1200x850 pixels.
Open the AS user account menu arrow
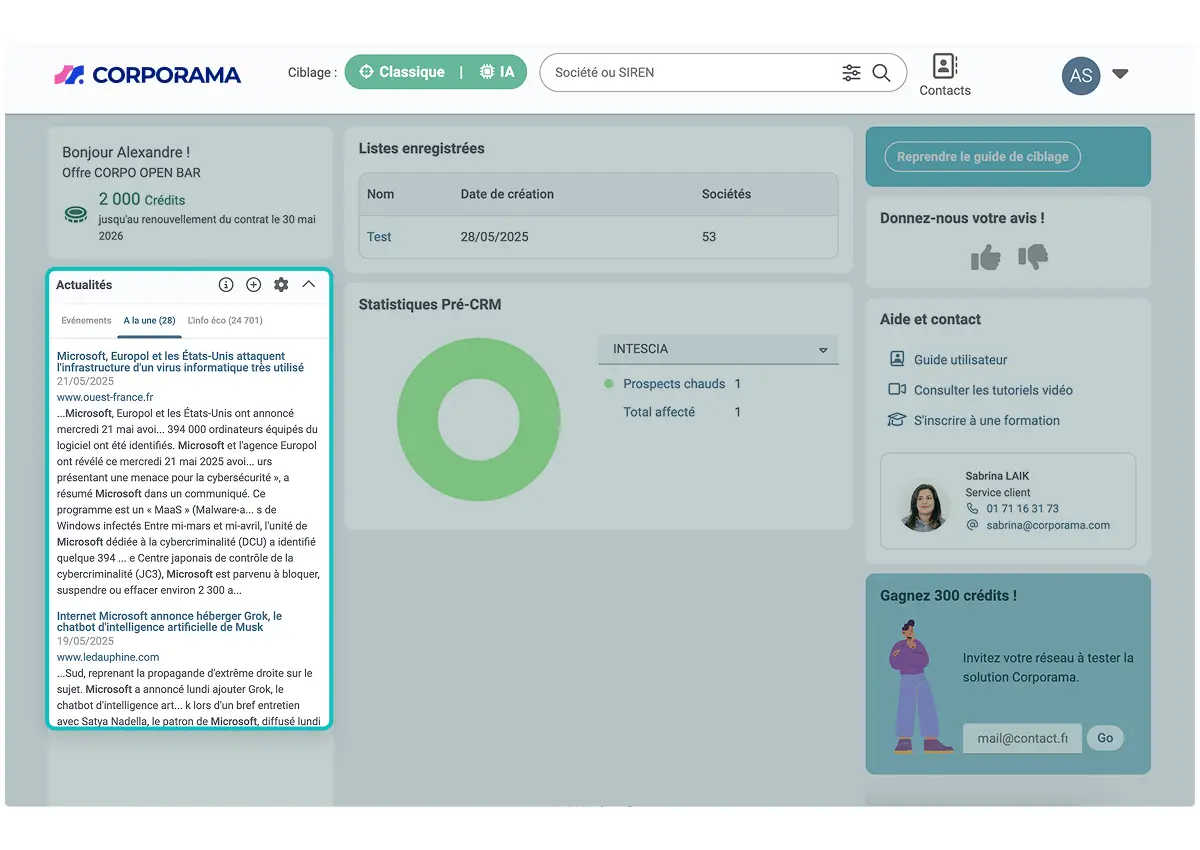(x=1120, y=74)
